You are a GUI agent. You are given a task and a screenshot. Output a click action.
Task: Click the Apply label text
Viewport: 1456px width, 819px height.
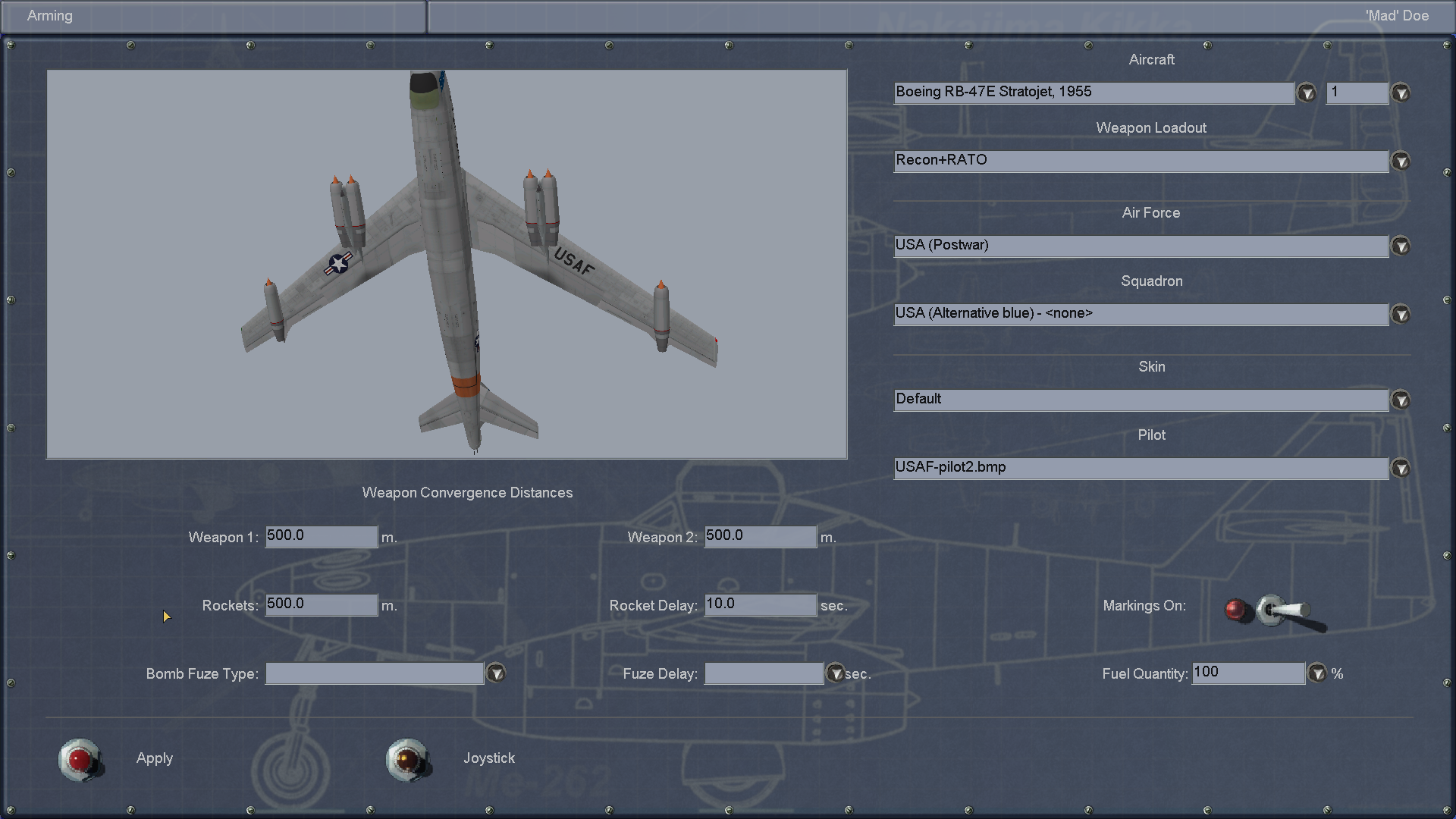click(155, 758)
